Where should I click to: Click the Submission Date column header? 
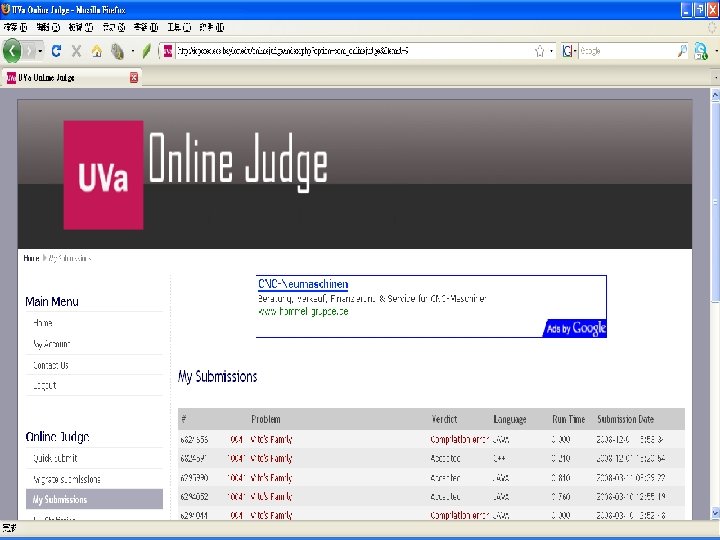[625, 419]
